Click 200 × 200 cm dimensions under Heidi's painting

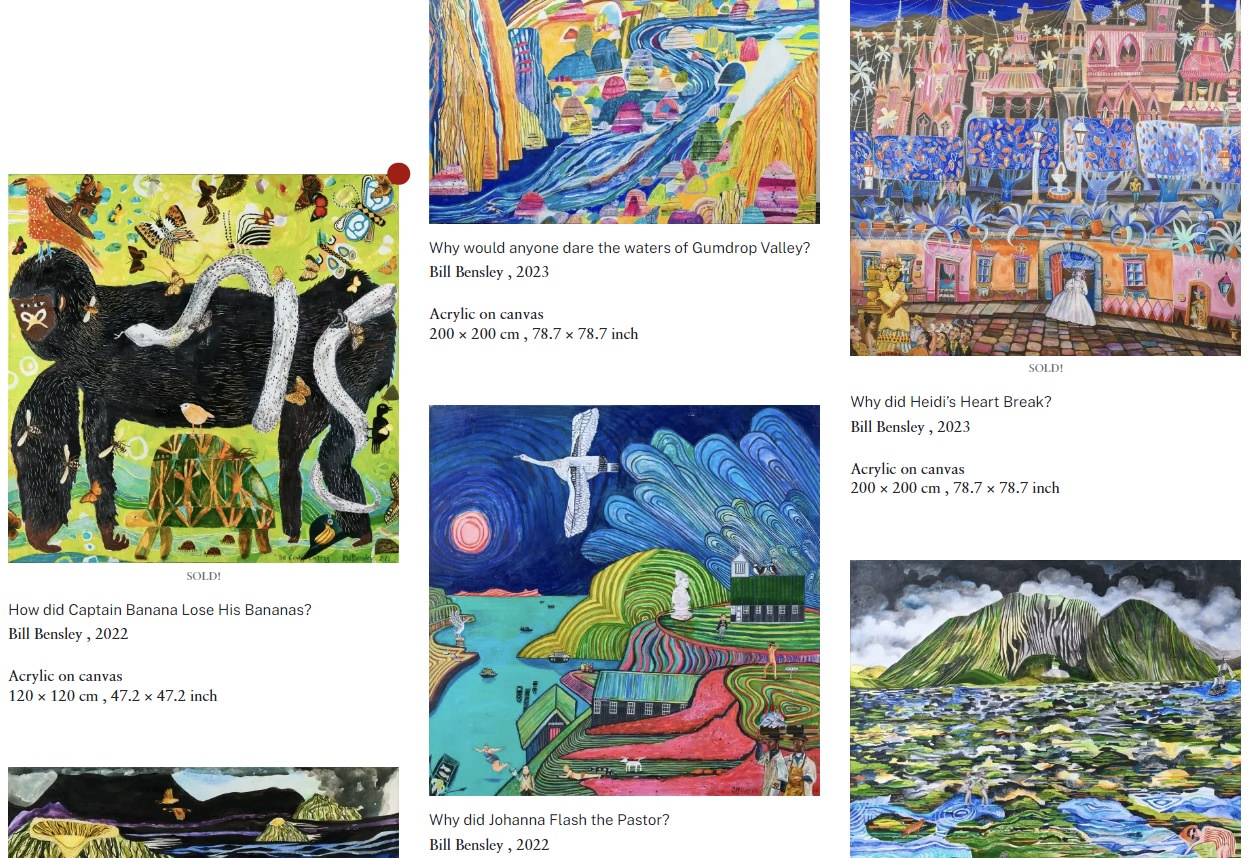click(x=954, y=488)
